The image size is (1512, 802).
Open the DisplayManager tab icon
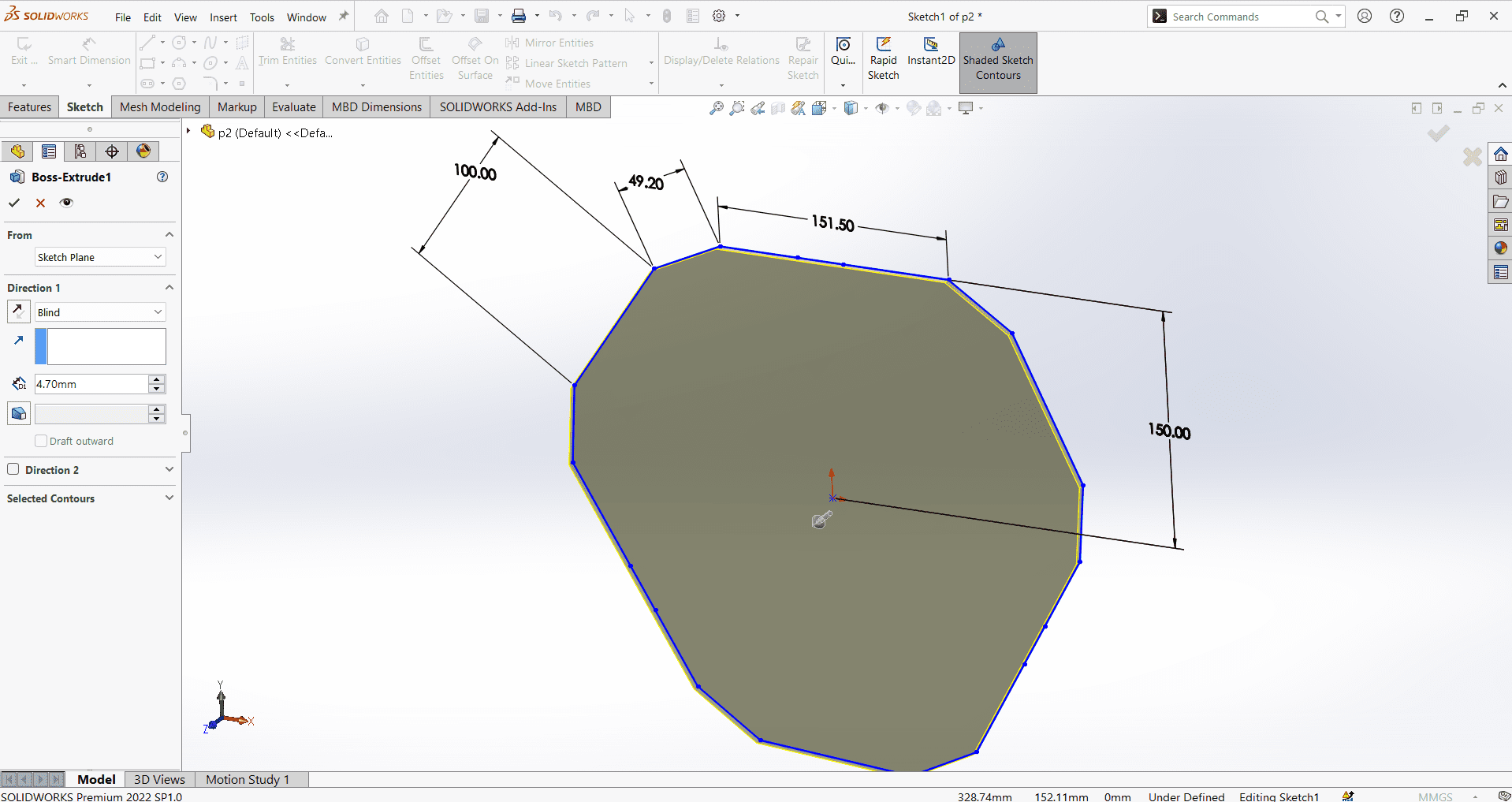coord(143,151)
